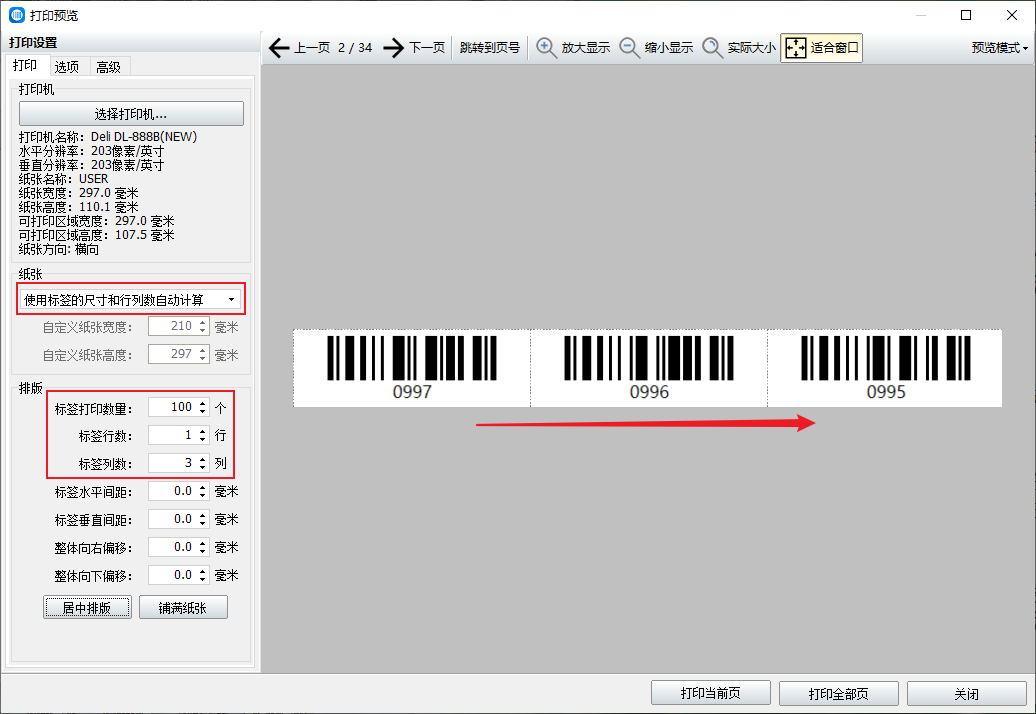The width and height of the screenshot is (1036, 714).
Task: Maximize the 打印预览 window
Action: point(966,15)
